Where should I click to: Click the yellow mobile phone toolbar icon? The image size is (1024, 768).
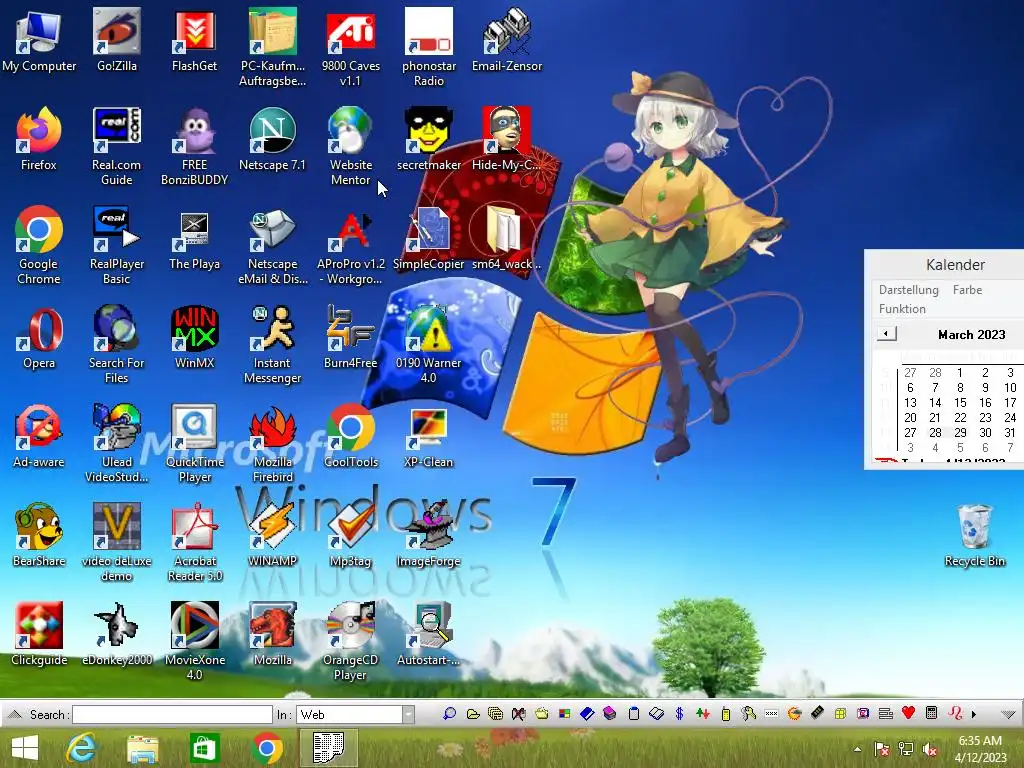726,714
